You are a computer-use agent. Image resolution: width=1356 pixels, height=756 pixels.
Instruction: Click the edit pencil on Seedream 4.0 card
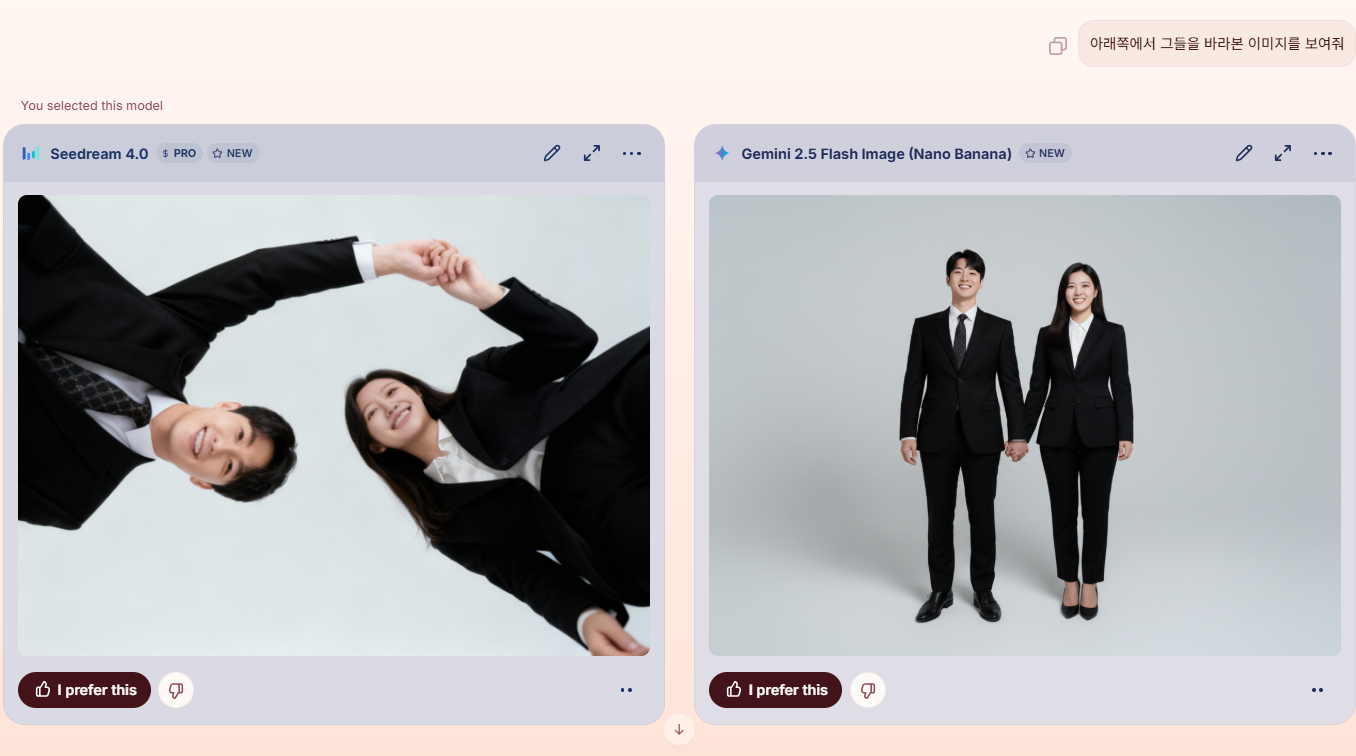(x=552, y=153)
